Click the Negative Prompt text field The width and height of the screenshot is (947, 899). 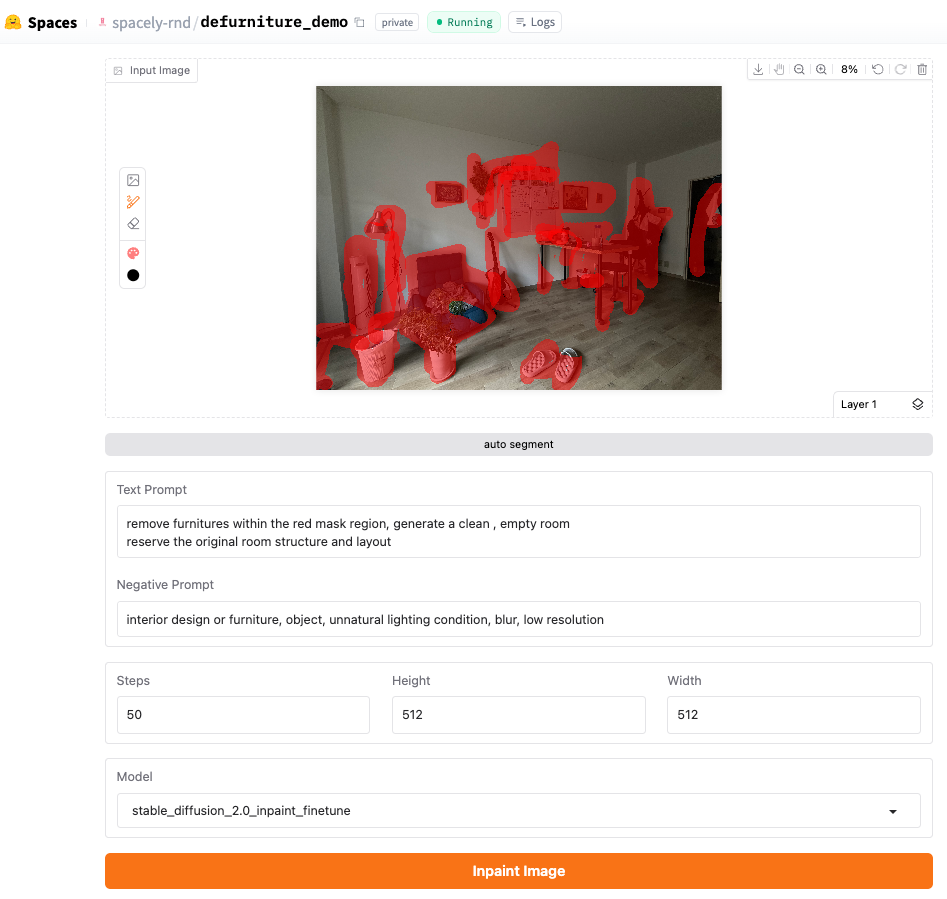(x=518, y=619)
